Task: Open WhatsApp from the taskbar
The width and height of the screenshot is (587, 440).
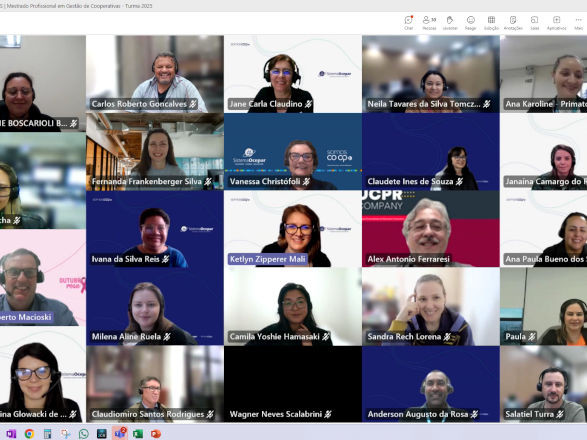Action: (83, 434)
